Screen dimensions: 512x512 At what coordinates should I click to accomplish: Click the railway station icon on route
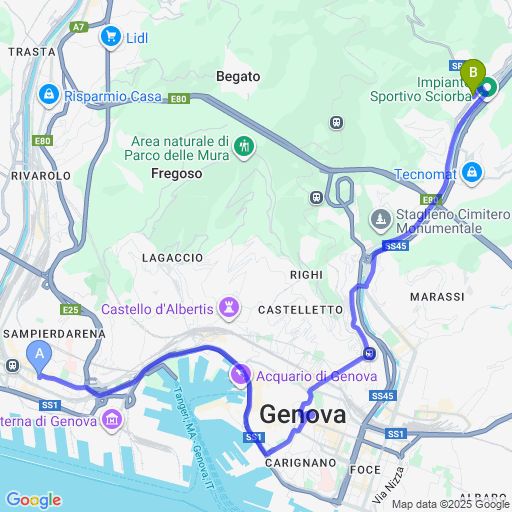369,353
